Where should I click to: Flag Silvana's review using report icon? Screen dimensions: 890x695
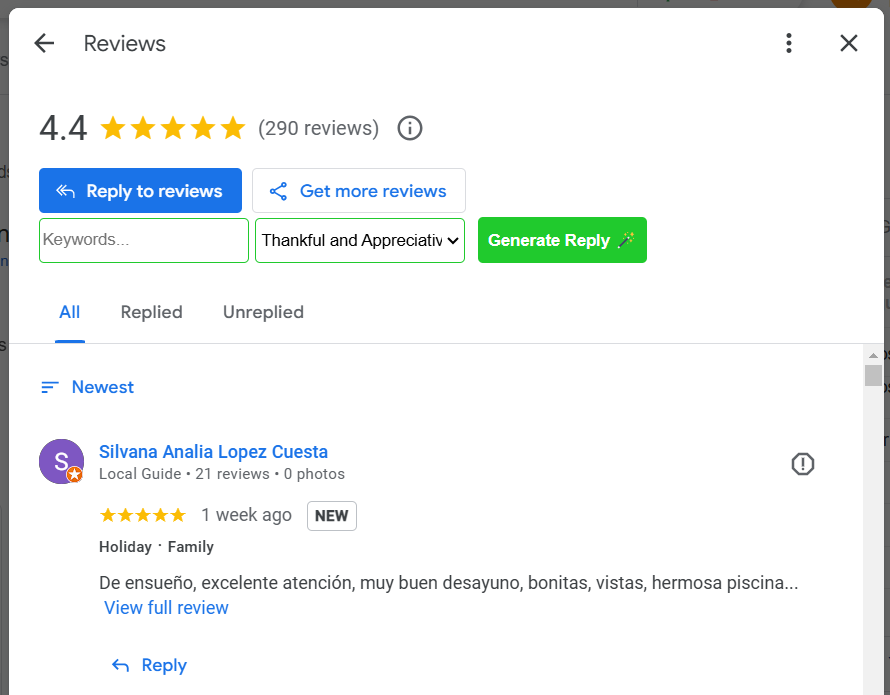click(803, 464)
